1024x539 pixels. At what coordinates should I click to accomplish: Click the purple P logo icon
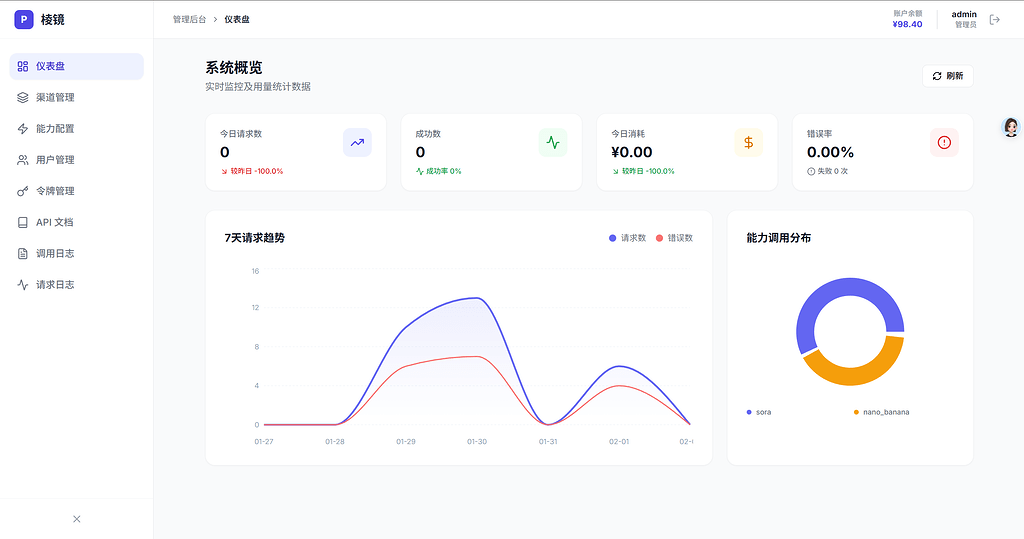(24, 20)
